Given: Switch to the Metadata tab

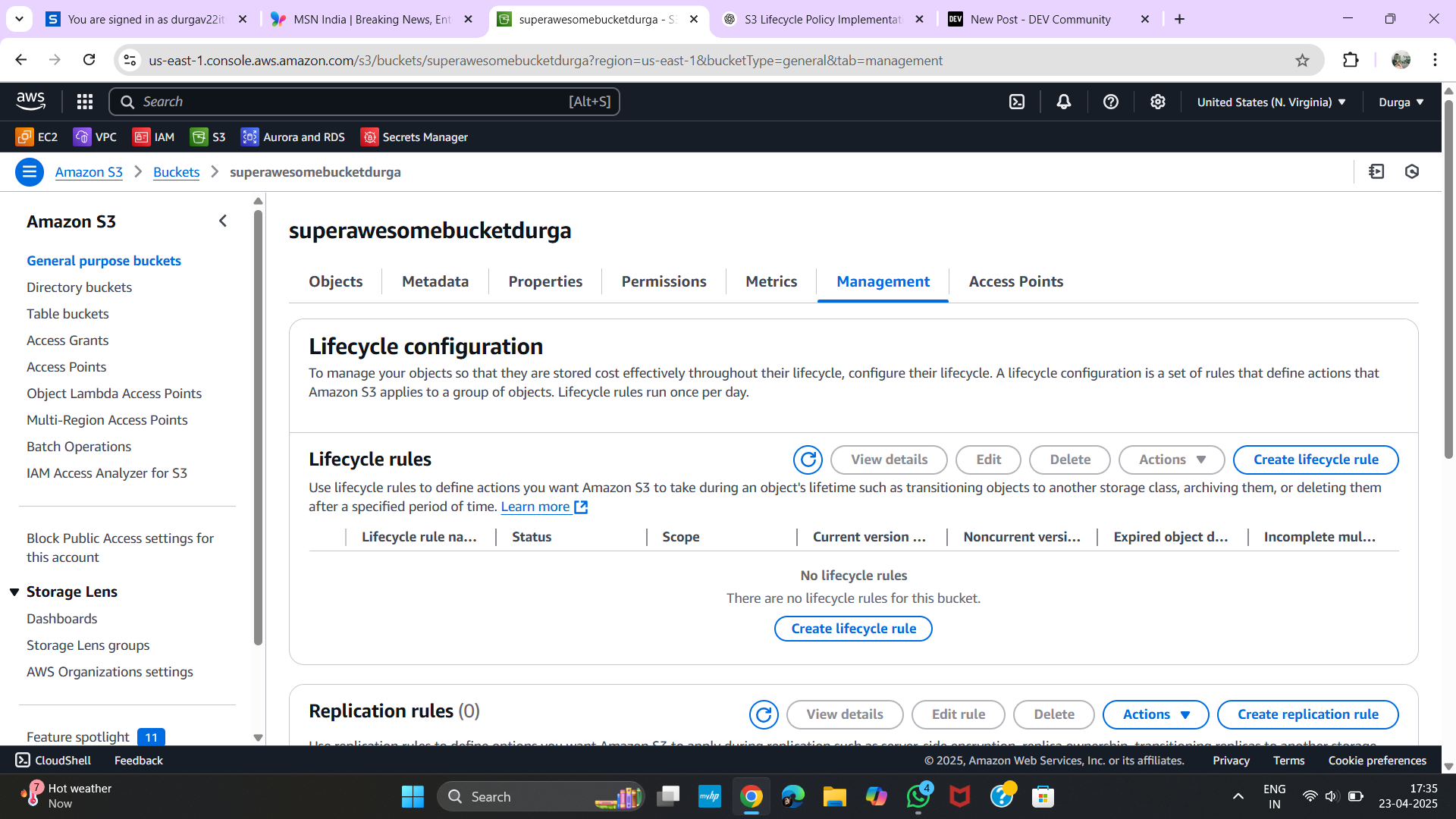Looking at the screenshot, I should pos(435,281).
